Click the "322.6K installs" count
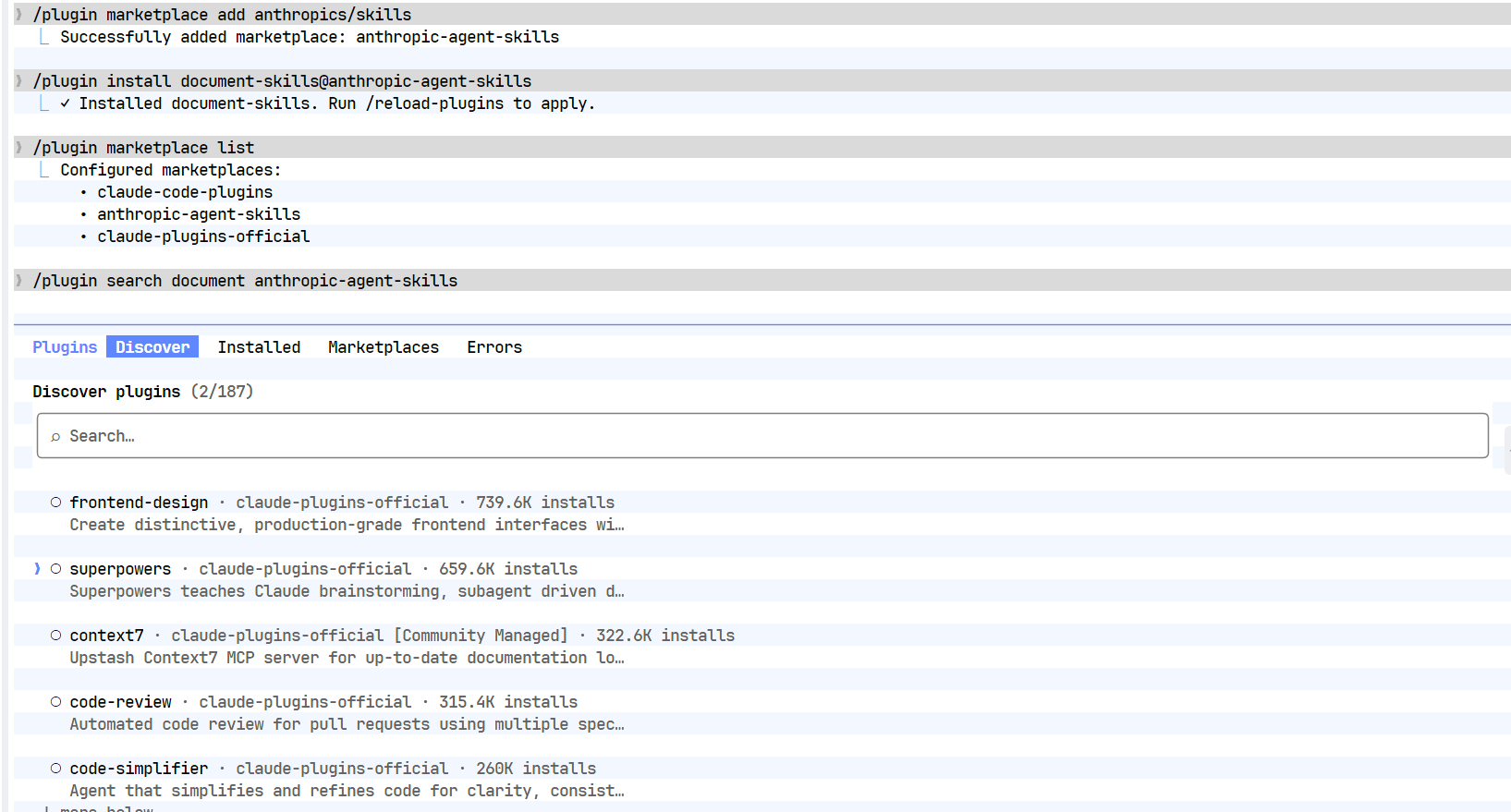The height and width of the screenshot is (812, 1511). (665, 636)
